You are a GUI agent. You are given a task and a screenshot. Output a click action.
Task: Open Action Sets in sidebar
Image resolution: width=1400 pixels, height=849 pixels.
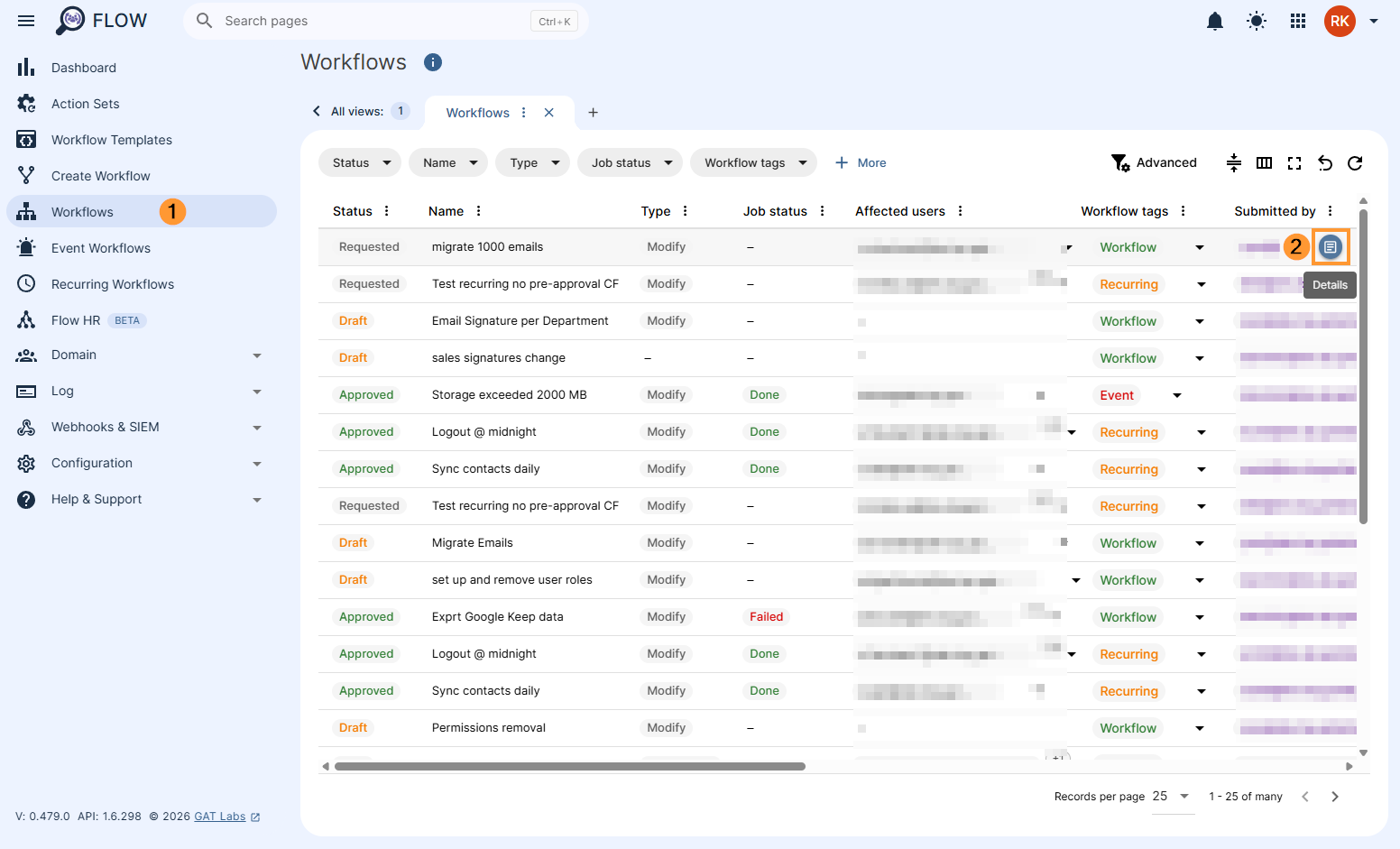point(142,104)
